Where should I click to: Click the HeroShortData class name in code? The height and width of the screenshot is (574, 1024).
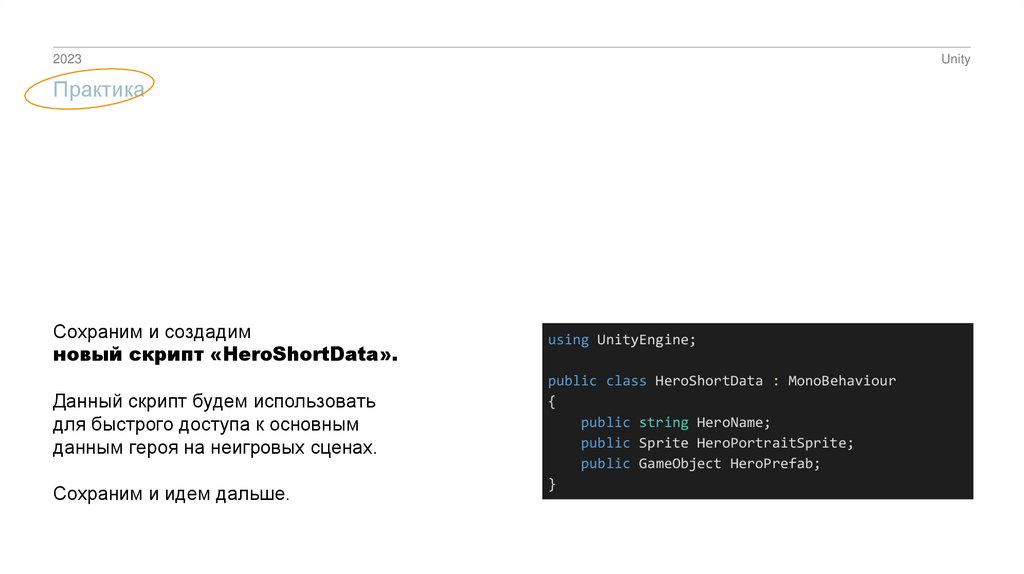click(x=708, y=381)
